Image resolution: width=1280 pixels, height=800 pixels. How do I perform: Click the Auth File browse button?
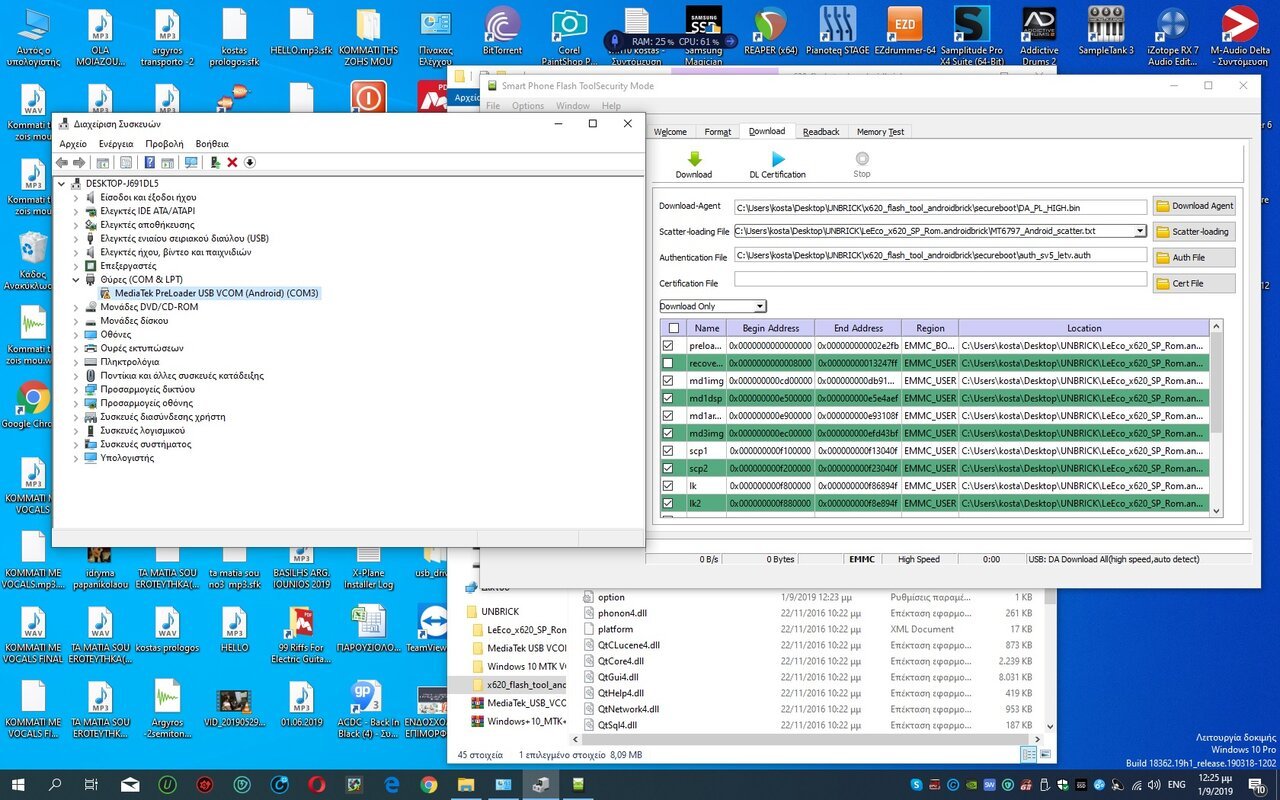click(x=1194, y=257)
